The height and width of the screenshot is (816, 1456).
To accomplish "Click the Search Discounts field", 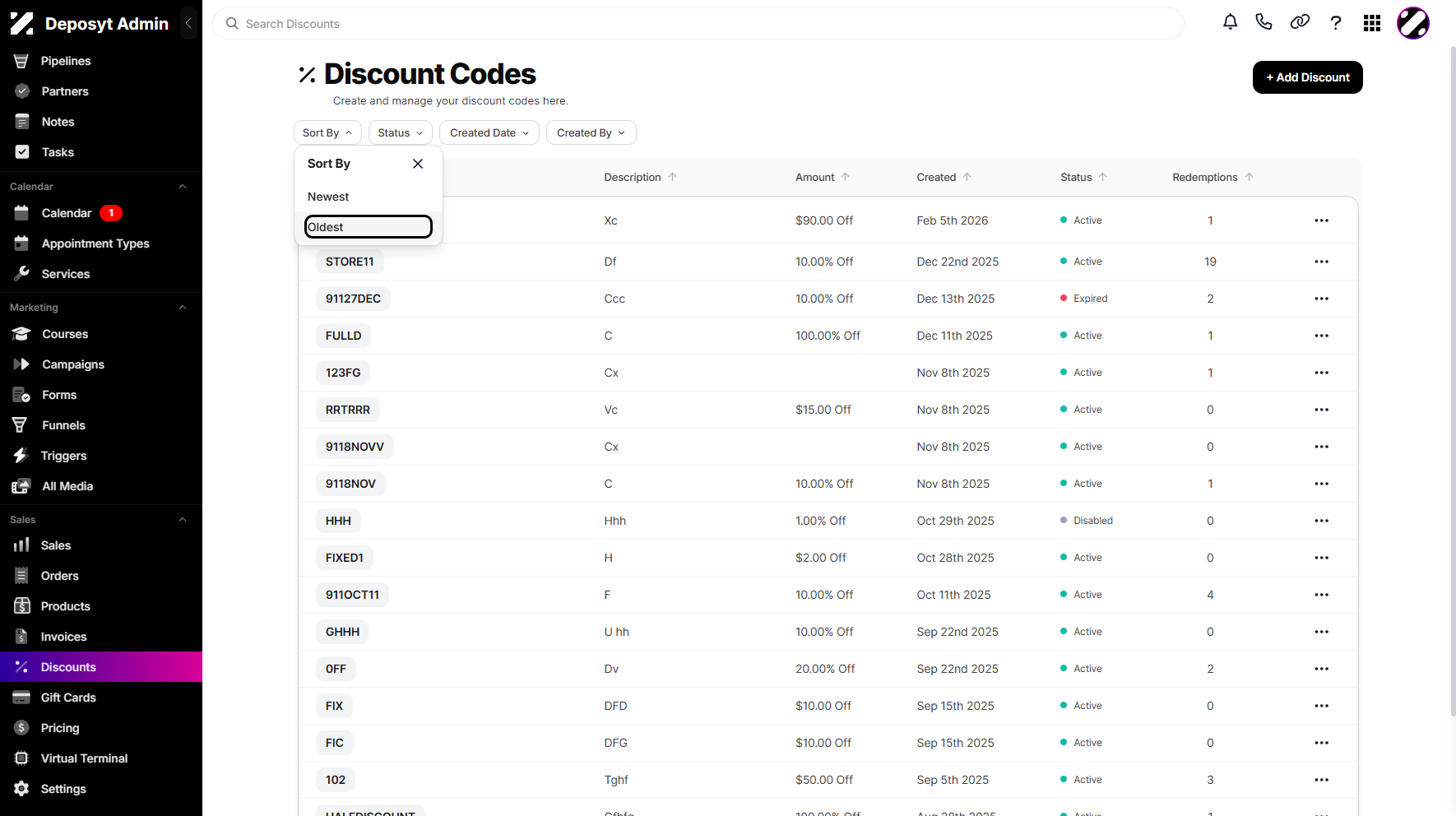I will click(x=698, y=24).
